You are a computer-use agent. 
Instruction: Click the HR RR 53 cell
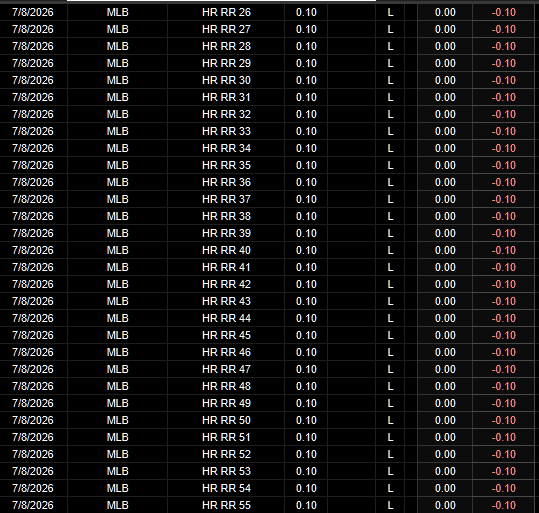point(226,471)
